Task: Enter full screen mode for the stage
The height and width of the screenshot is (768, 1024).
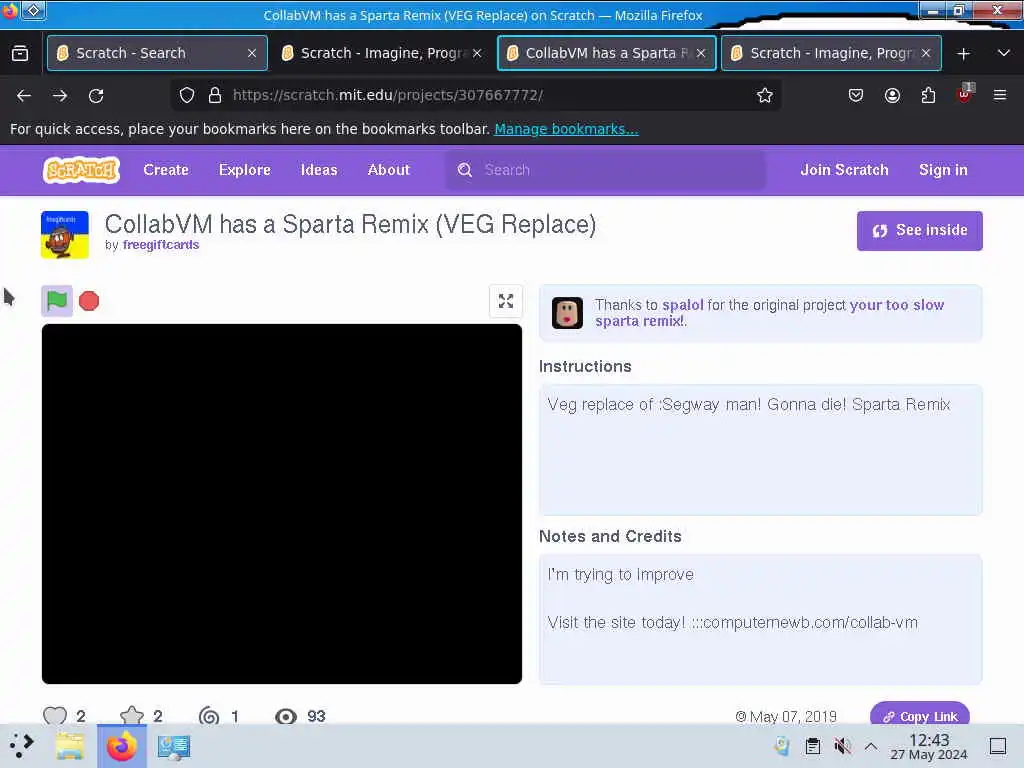Action: (505, 301)
